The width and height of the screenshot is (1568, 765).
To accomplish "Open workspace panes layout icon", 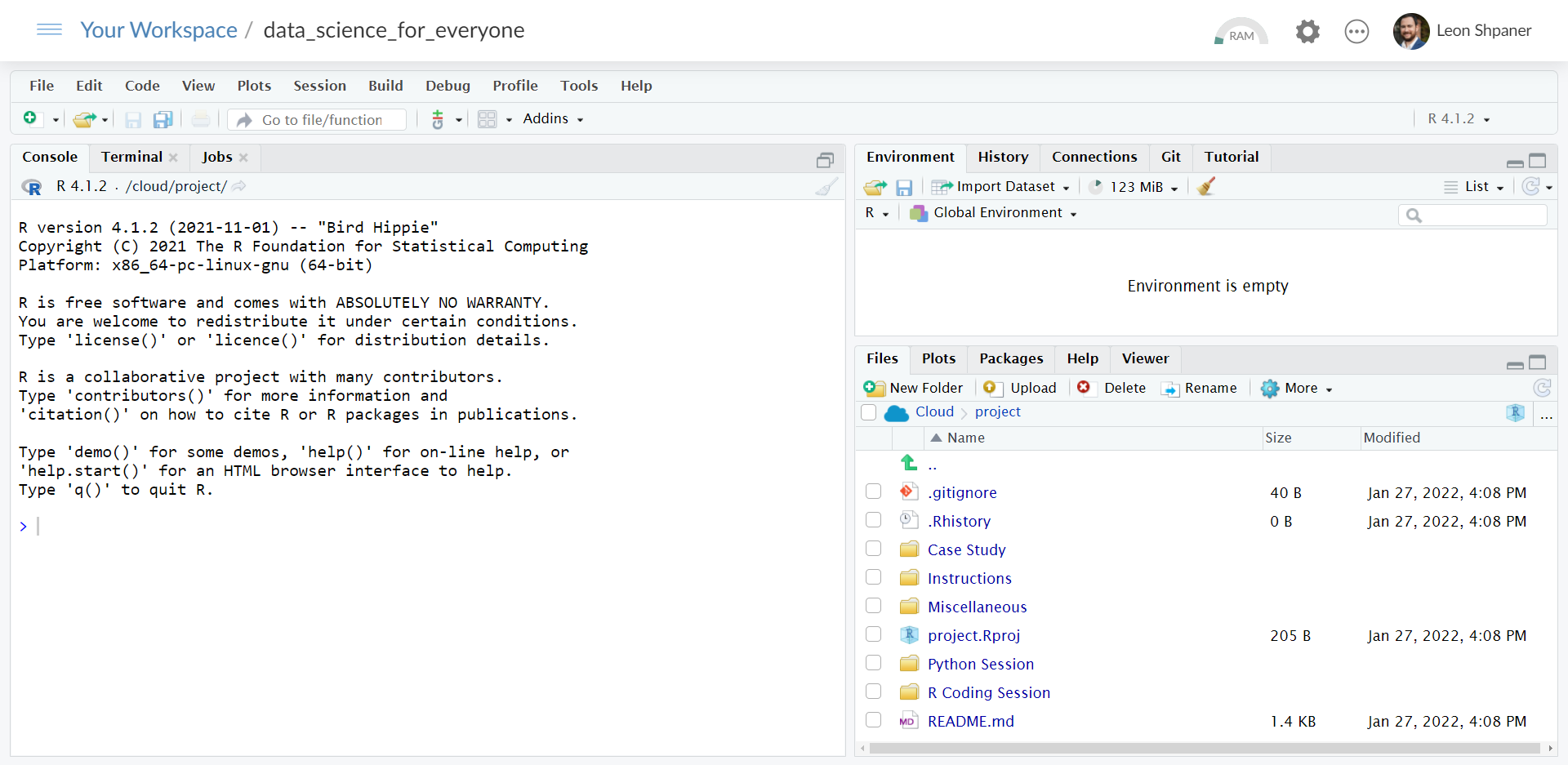I will 488,120.
